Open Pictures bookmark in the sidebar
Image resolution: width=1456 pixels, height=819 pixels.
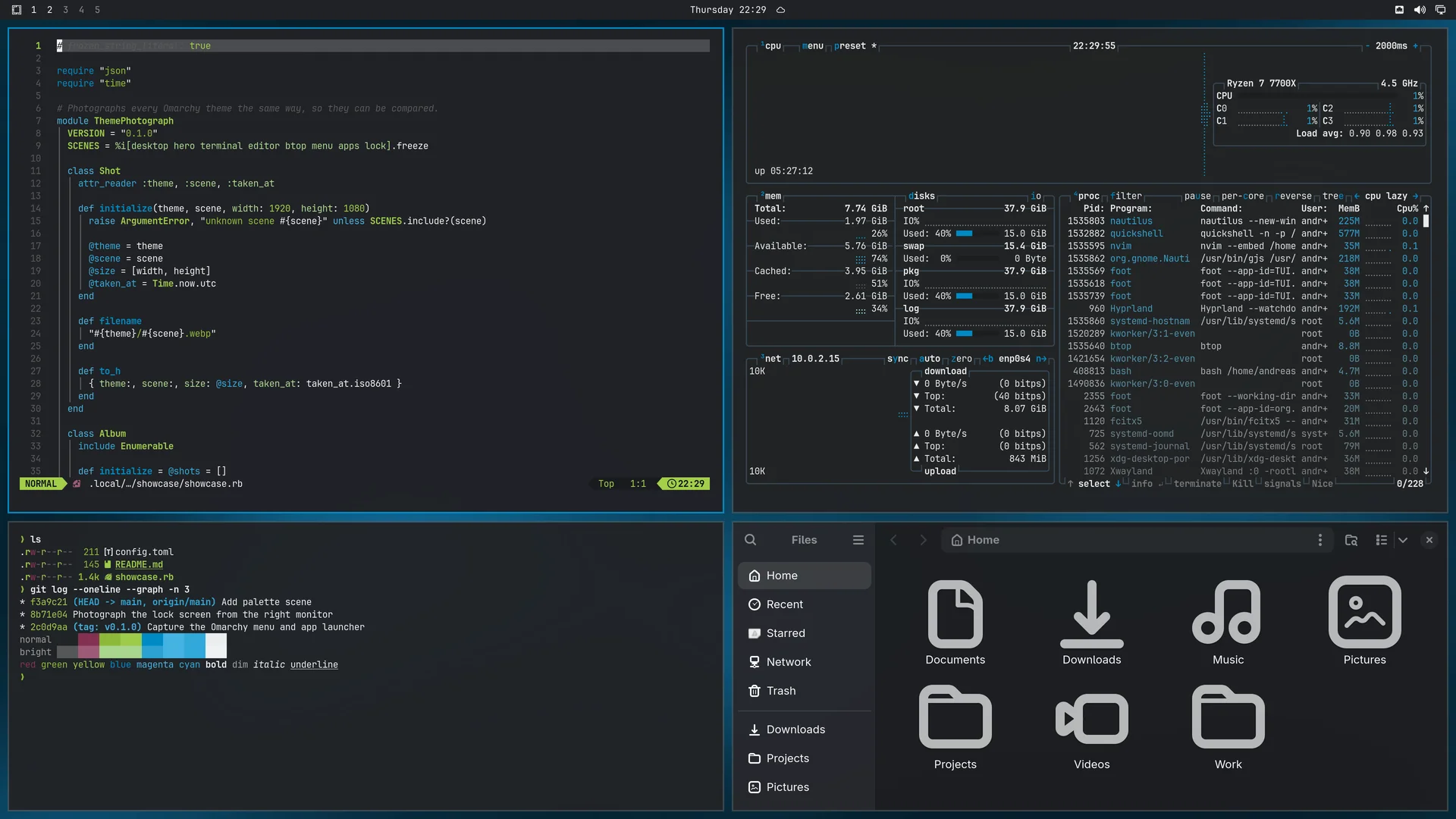click(x=804, y=787)
